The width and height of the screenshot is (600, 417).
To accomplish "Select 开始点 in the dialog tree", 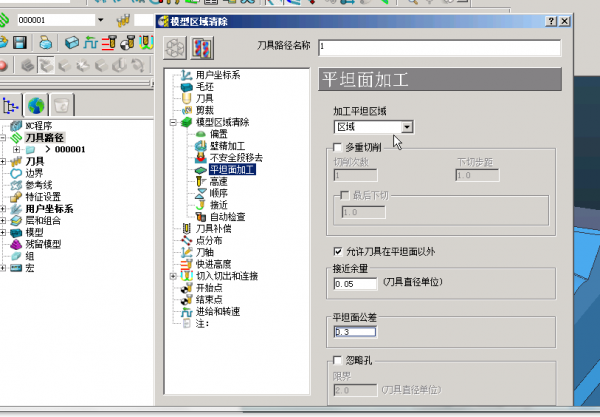I will click(x=209, y=288).
